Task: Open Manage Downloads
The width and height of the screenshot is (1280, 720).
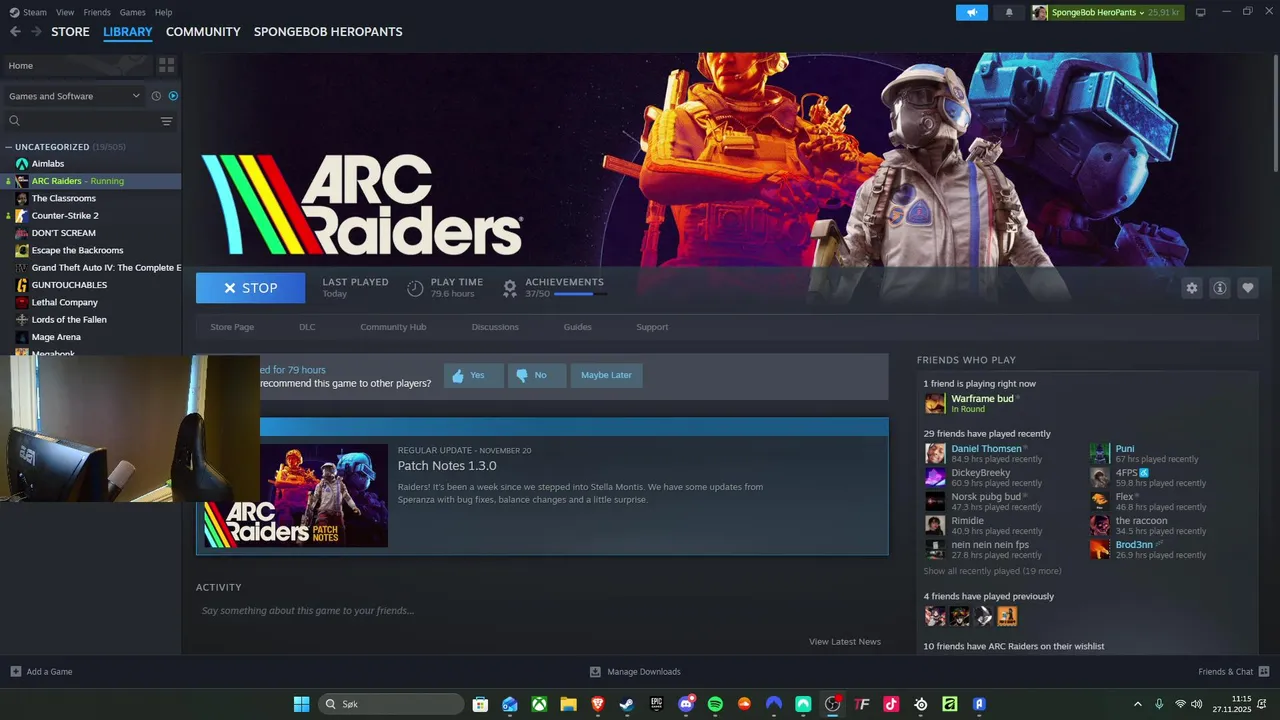Action: (635, 672)
